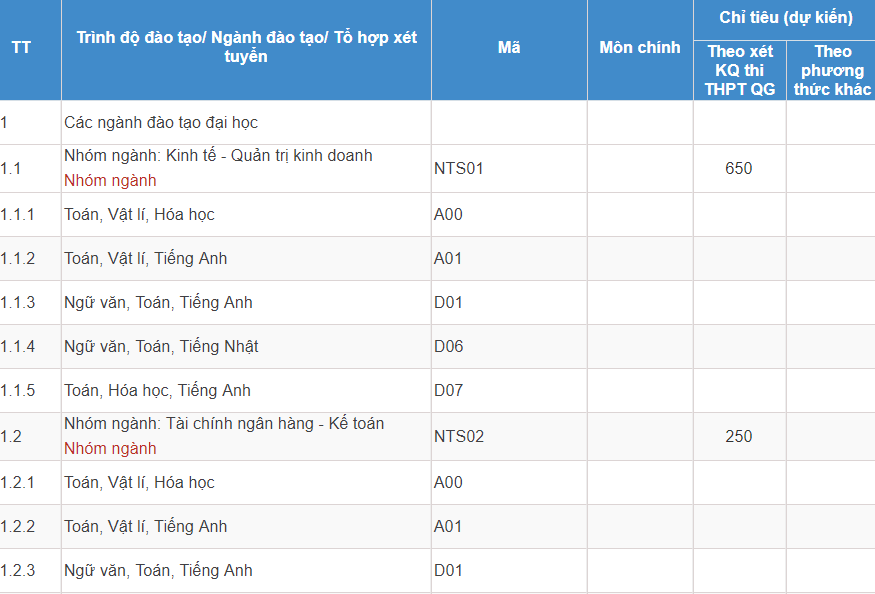
Task: Click the "Toán, Hóa học, Tiếng Anh" cell
Action: (x=157, y=390)
